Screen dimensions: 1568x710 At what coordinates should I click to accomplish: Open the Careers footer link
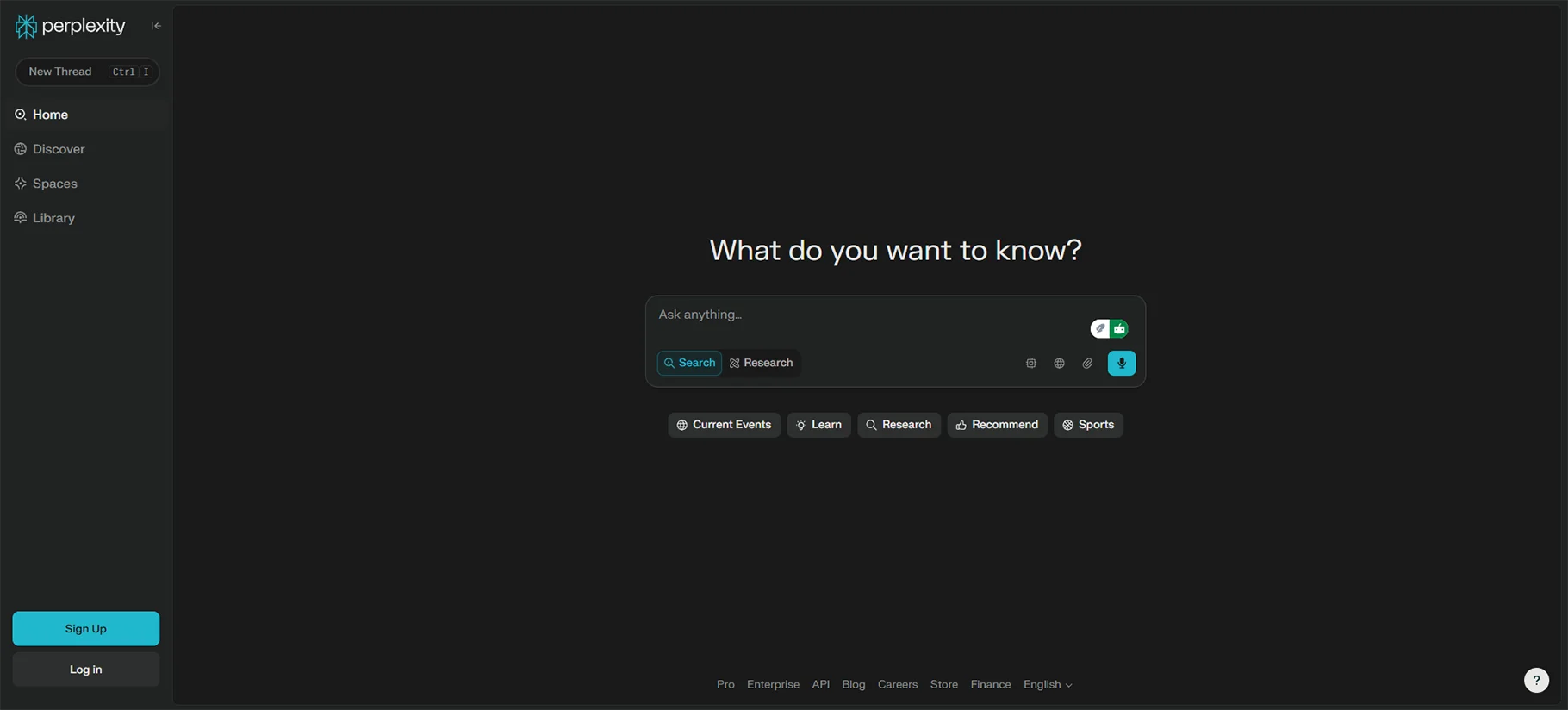[898, 685]
